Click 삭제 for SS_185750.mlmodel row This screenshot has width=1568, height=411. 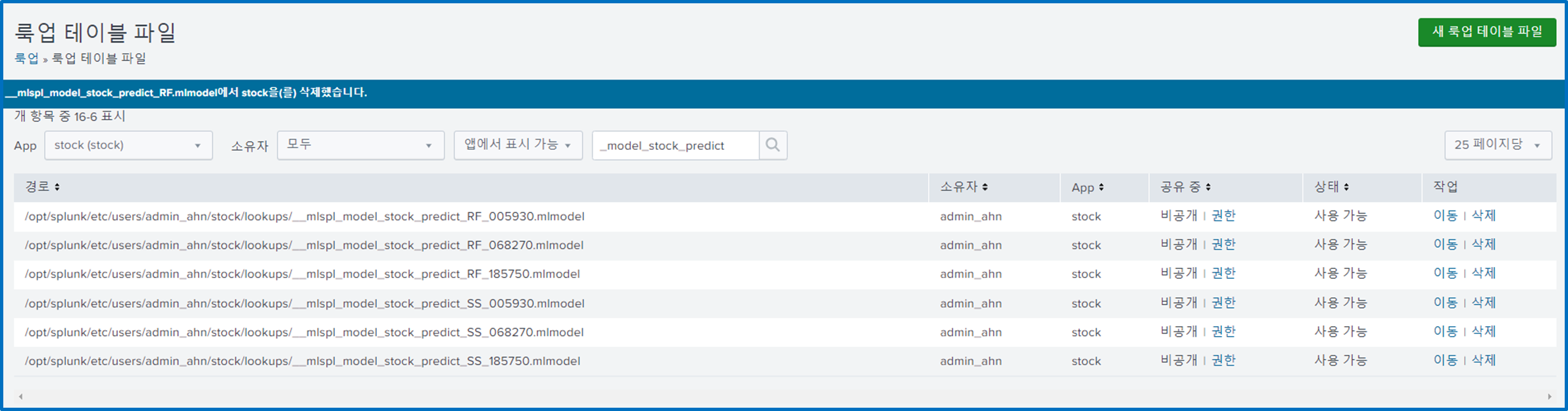point(1484,361)
